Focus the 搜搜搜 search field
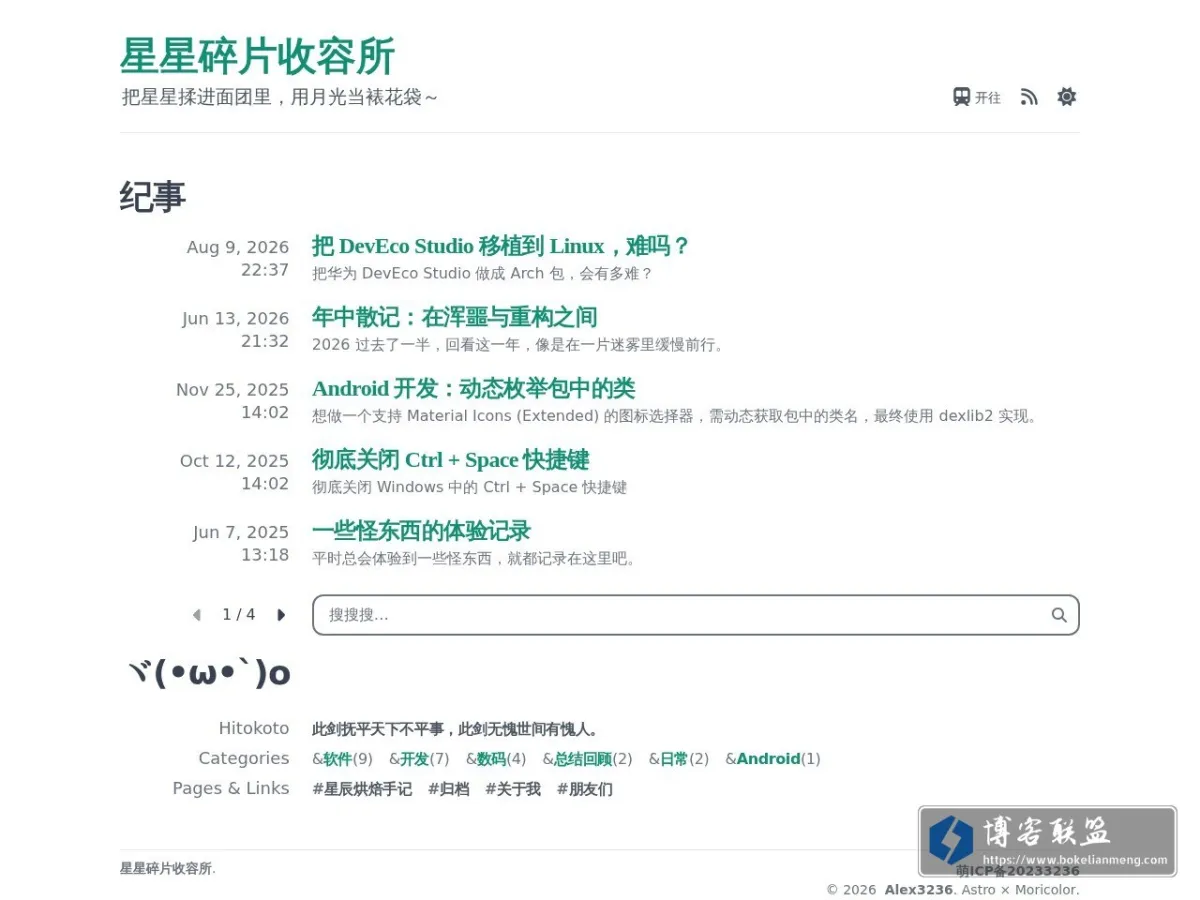This screenshot has height=900, width=1200. [695, 615]
